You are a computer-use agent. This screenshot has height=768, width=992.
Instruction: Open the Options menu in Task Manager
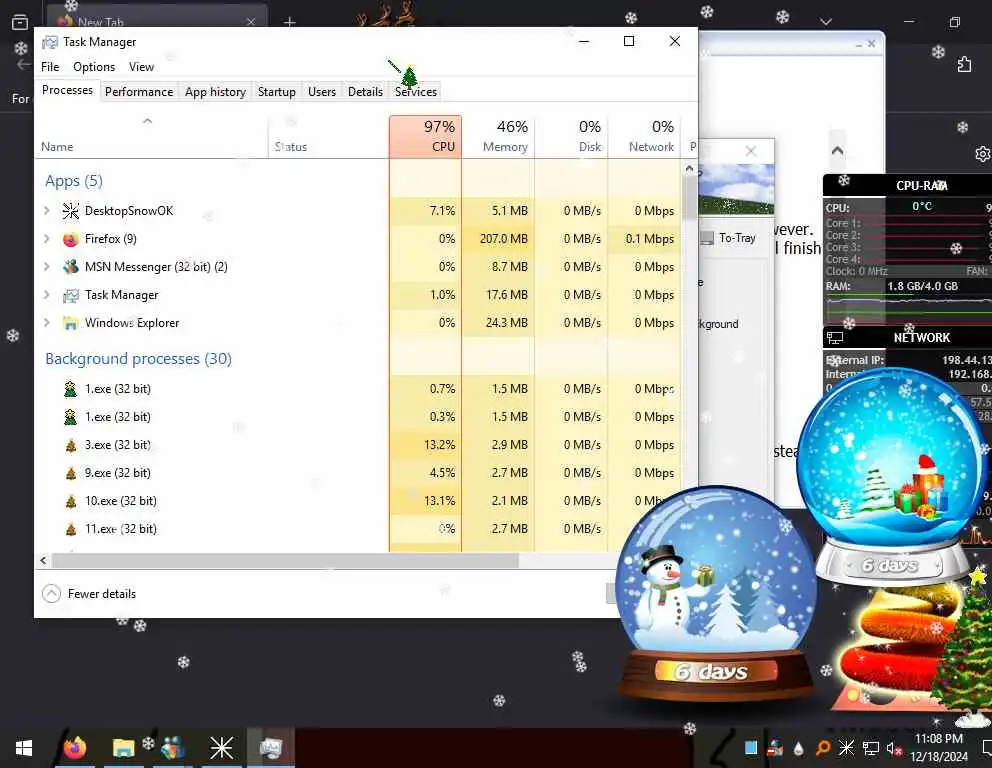94,66
